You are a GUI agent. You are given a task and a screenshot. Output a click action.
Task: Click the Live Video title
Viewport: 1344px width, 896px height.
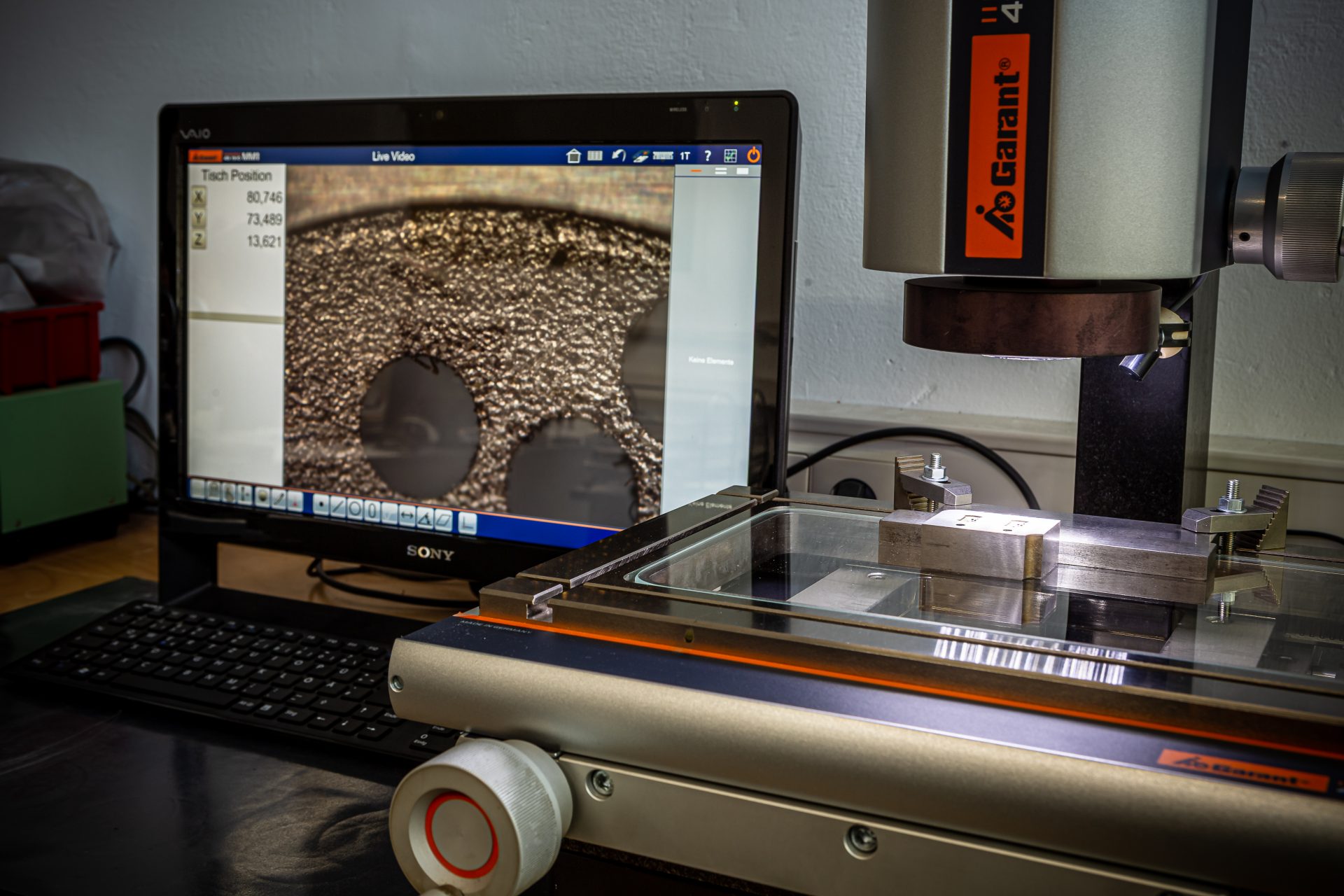[393, 156]
